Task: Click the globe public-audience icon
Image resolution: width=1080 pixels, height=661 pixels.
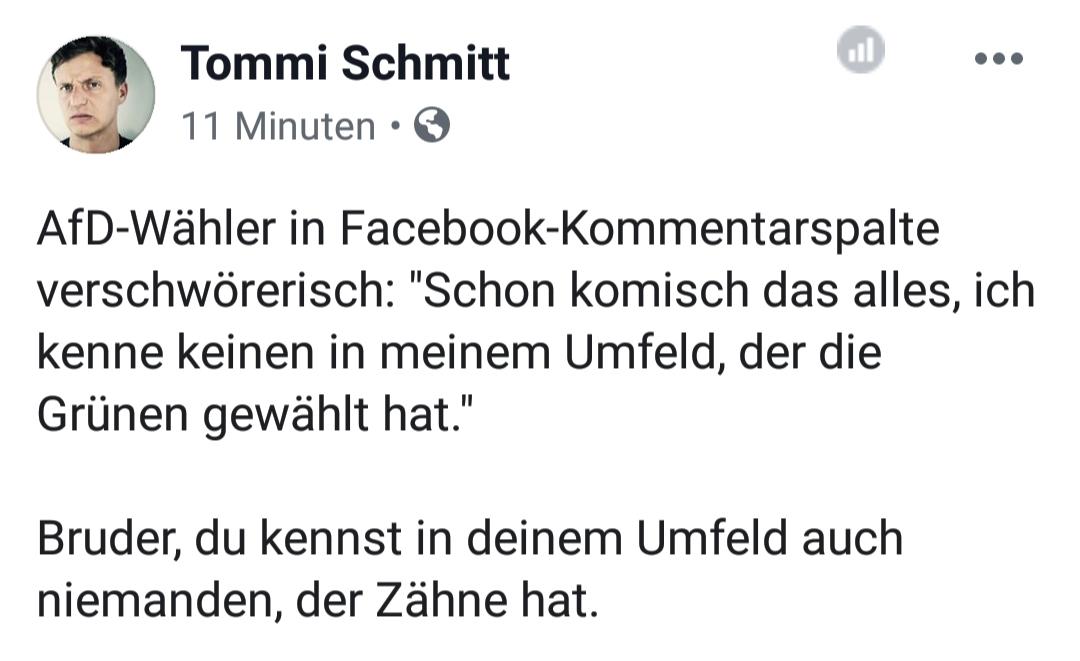Action: (432, 126)
